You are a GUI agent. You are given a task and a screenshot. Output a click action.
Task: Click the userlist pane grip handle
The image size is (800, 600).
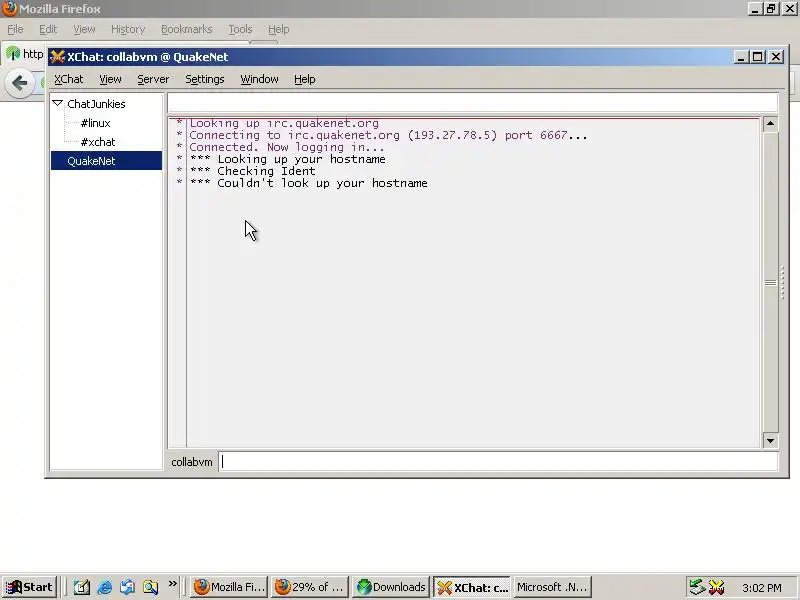tap(783, 282)
